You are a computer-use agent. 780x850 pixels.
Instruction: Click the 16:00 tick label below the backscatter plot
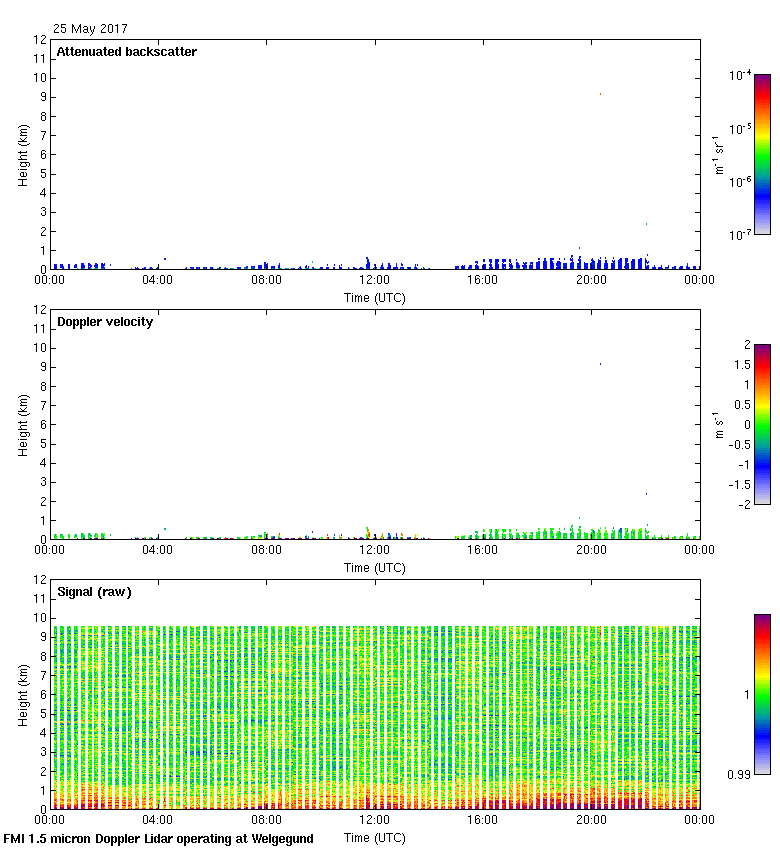483,281
